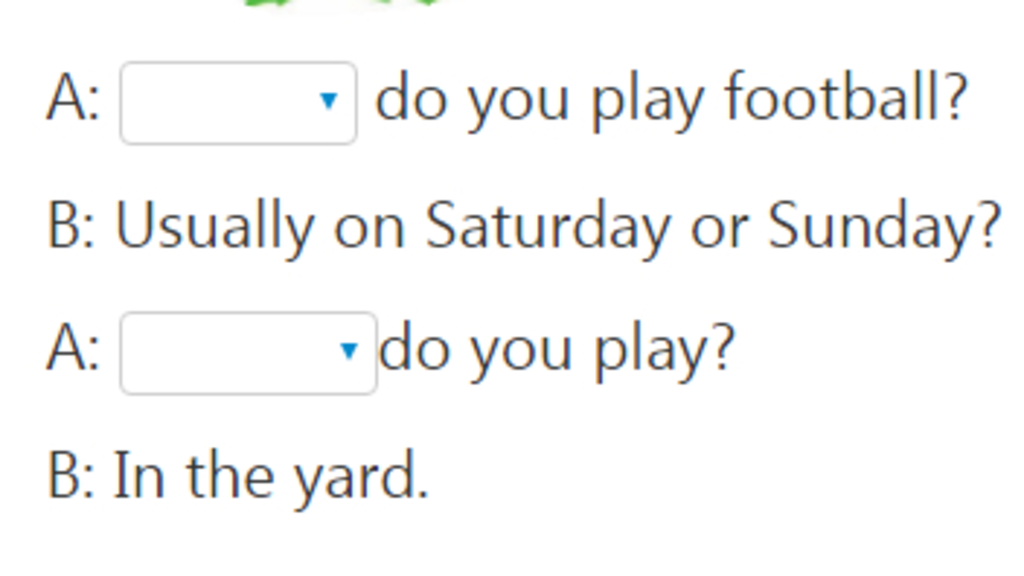Click the word "football?"
This screenshot has width=1024, height=576.
coord(846,98)
